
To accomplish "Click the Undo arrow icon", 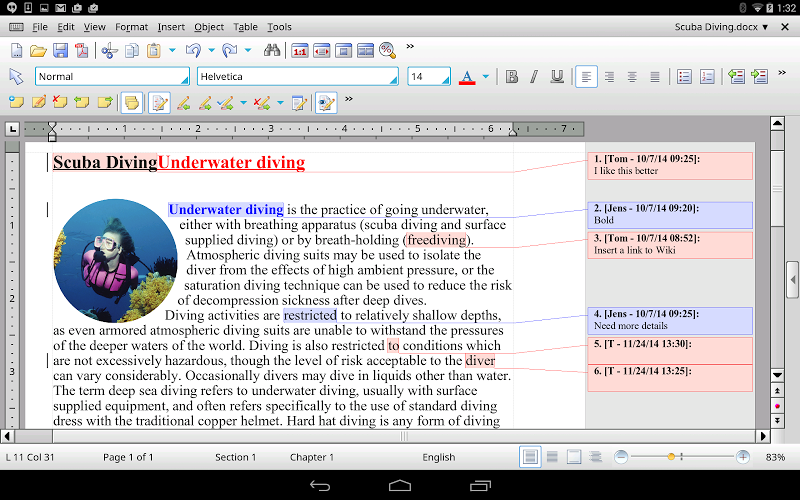I will coord(193,50).
